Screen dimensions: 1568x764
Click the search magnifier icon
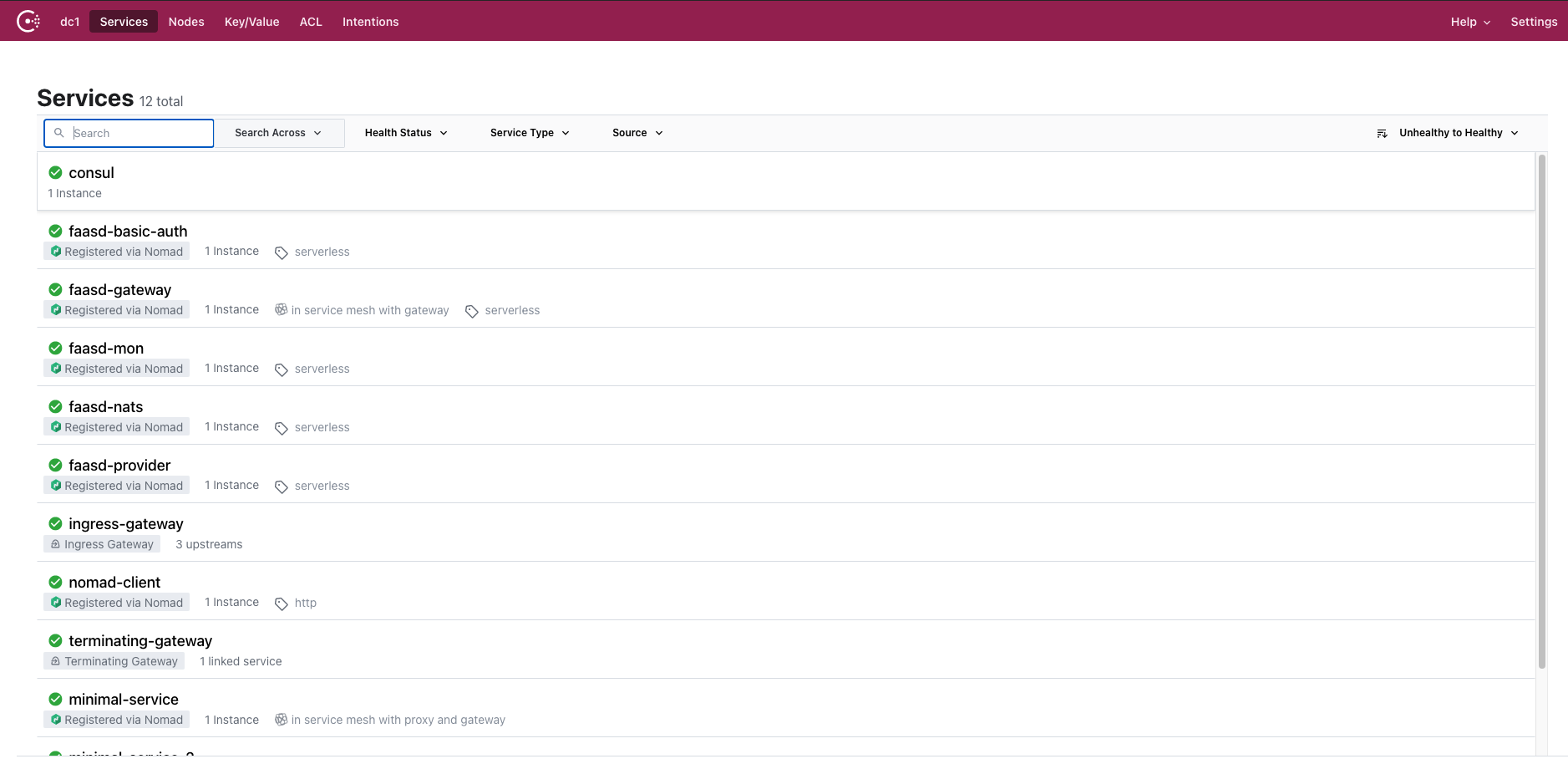[59, 133]
